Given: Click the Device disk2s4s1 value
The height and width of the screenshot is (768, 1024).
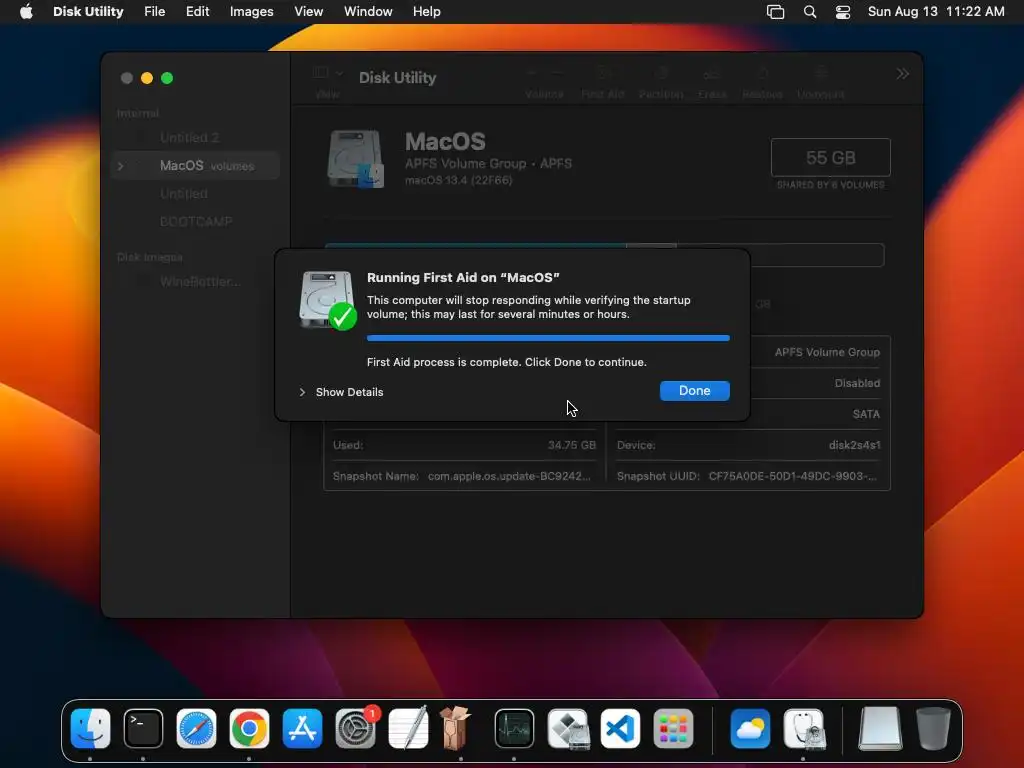Looking at the screenshot, I should tap(854, 445).
